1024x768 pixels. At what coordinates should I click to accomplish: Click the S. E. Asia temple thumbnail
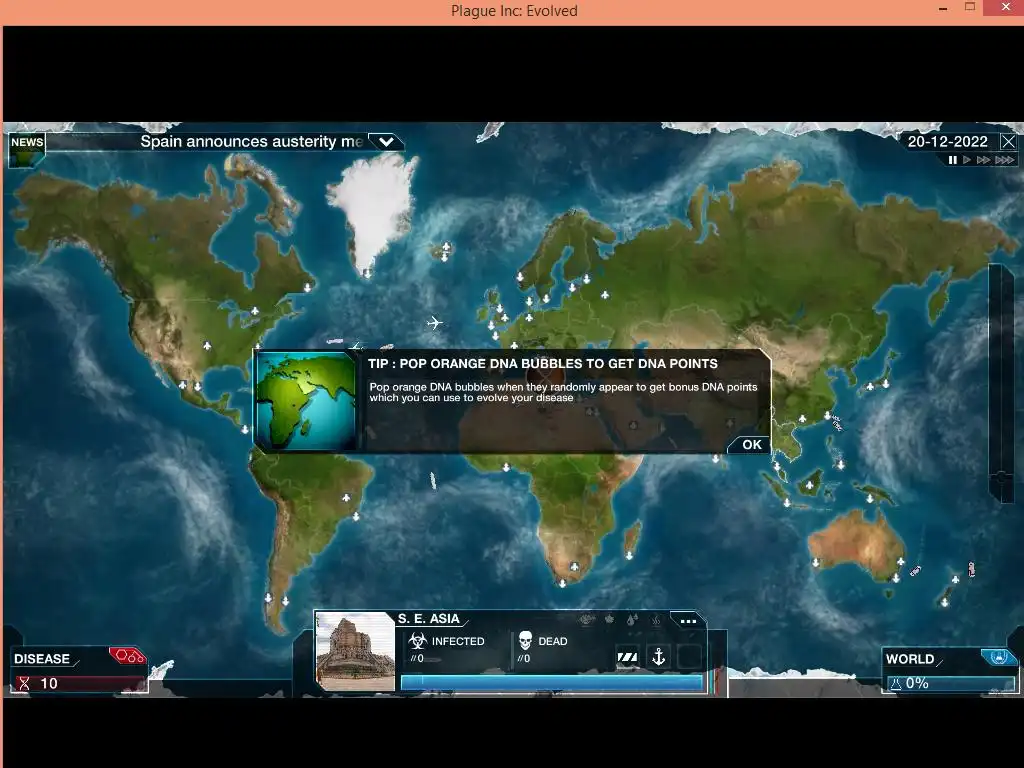point(355,651)
